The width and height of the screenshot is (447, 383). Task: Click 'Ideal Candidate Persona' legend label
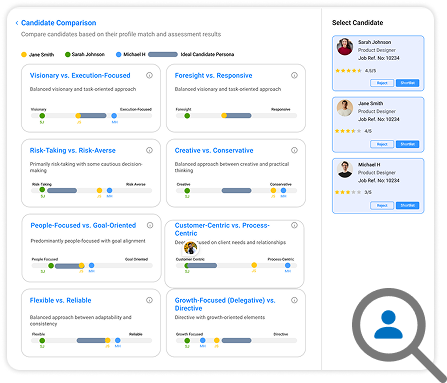(207, 54)
